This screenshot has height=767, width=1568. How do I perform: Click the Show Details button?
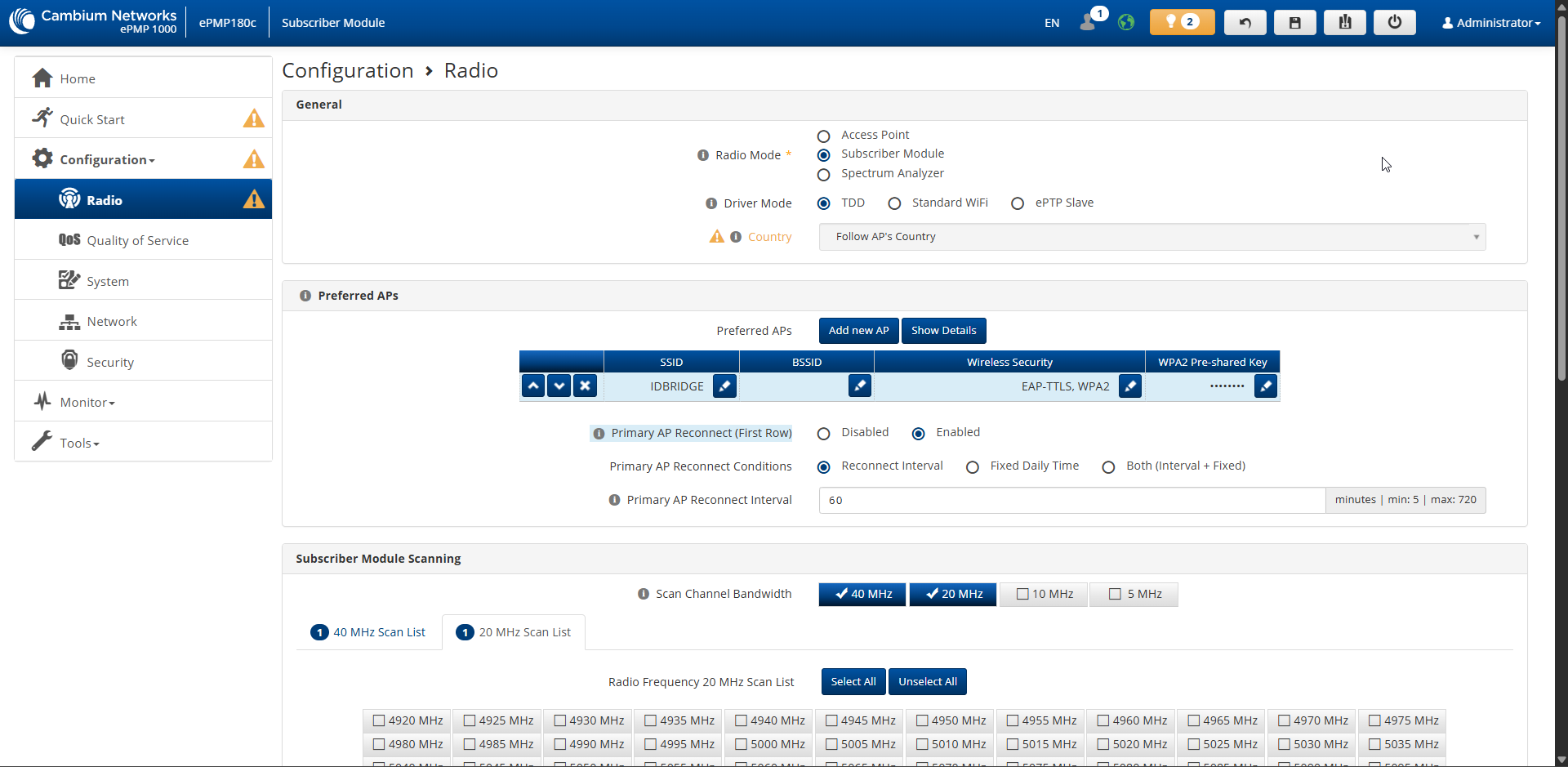point(944,331)
